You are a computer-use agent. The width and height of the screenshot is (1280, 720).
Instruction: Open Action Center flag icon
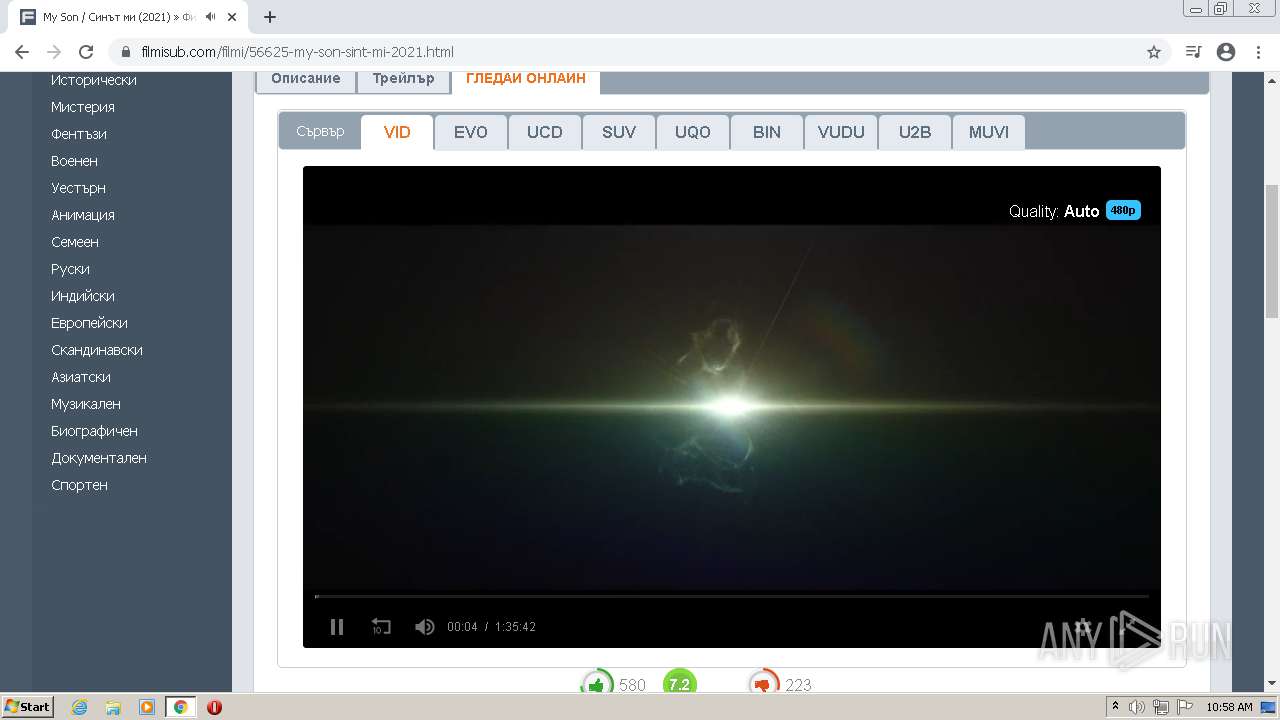click(x=1184, y=707)
